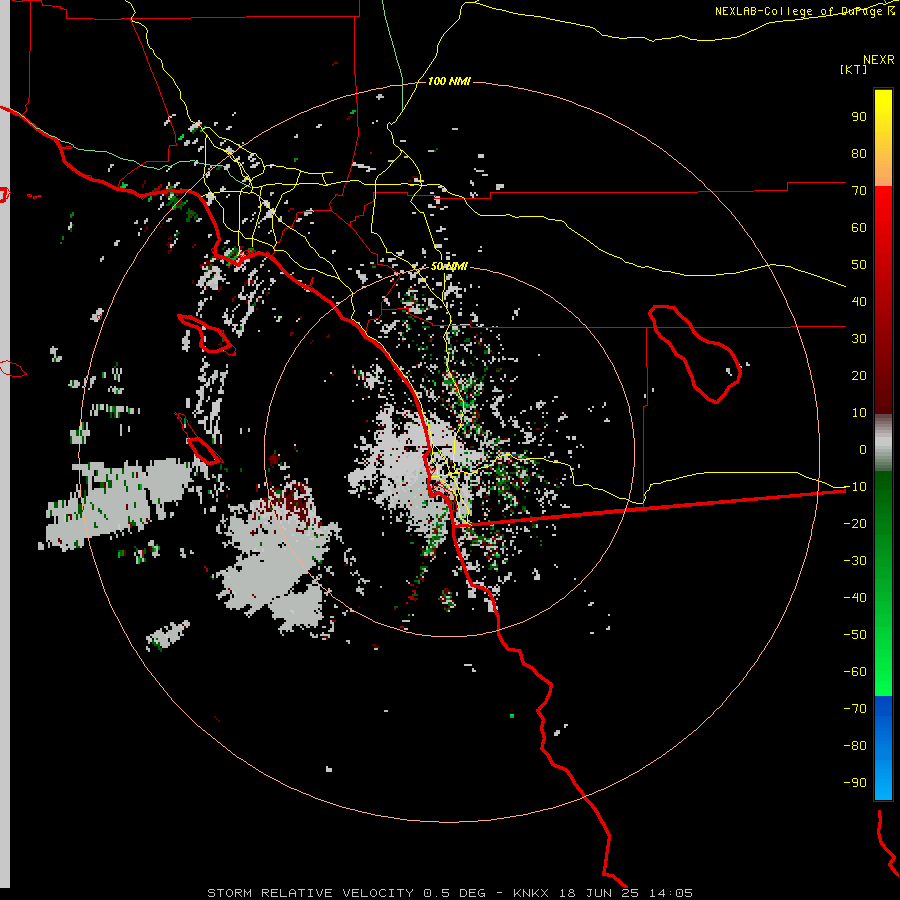Click the positive 30 scale value
The image size is (900, 900).
(859, 339)
